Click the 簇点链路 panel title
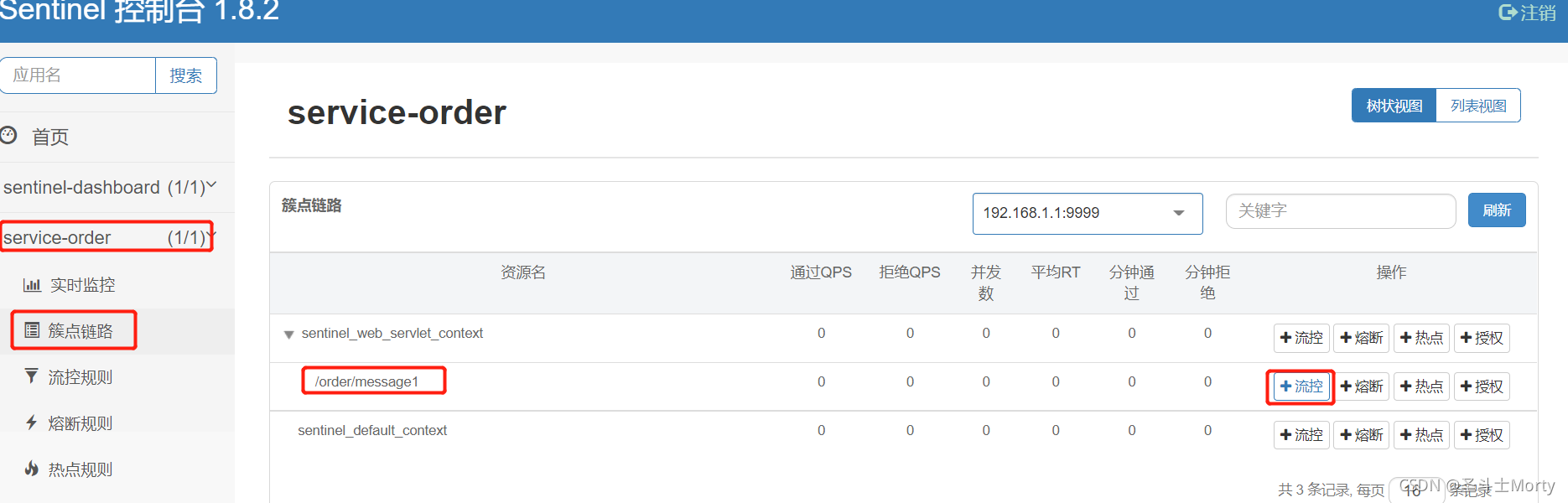The image size is (1568, 503). click(x=312, y=205)
